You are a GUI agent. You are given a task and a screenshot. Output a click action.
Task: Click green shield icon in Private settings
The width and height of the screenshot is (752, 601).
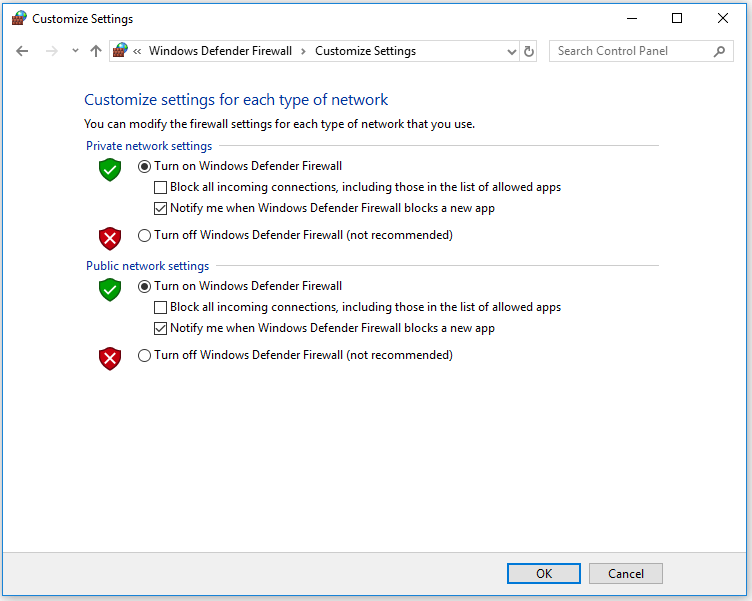[x=110, y=170]
